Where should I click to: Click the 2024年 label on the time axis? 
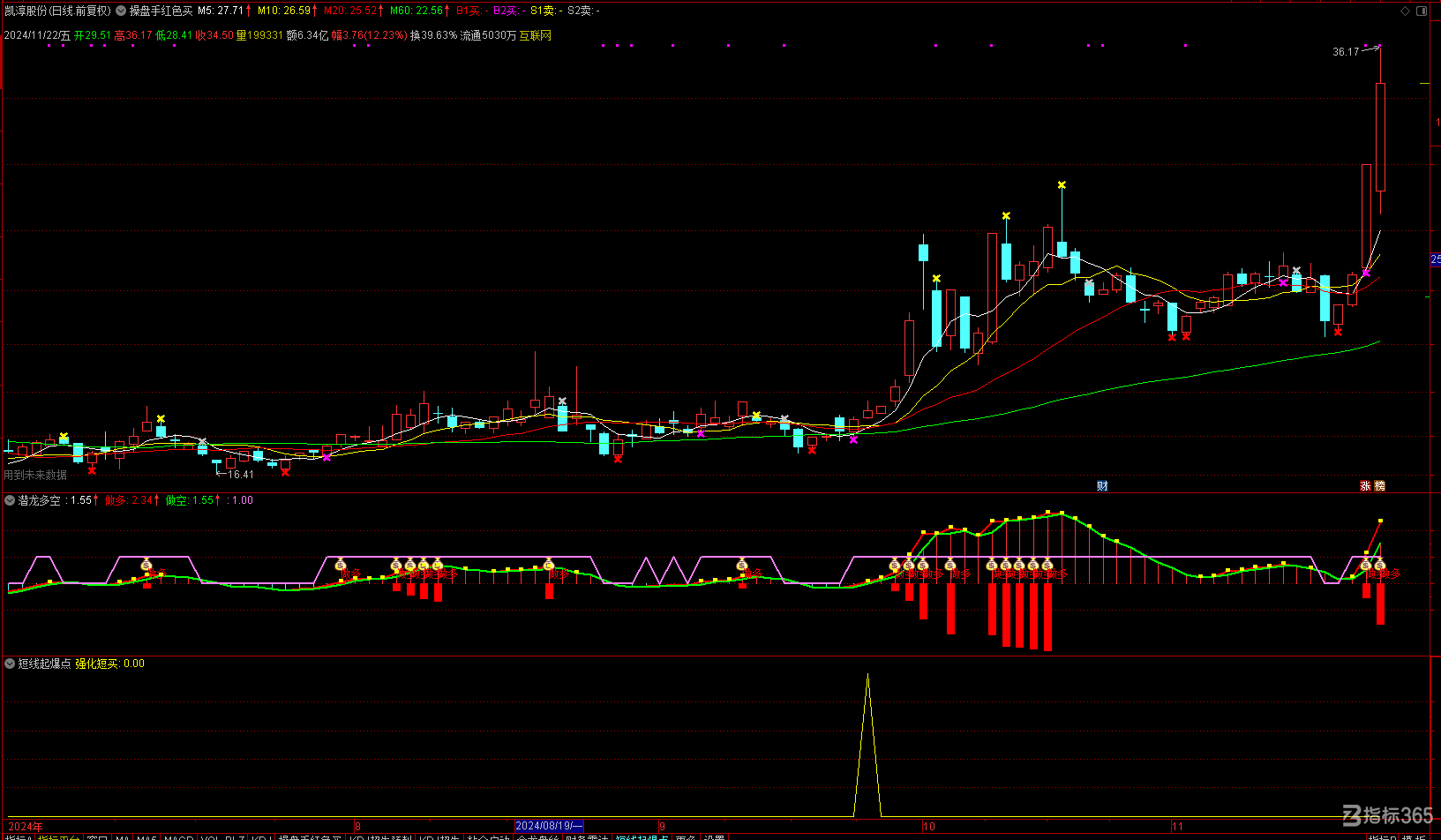pyautogui.click(x=25, y=827)
